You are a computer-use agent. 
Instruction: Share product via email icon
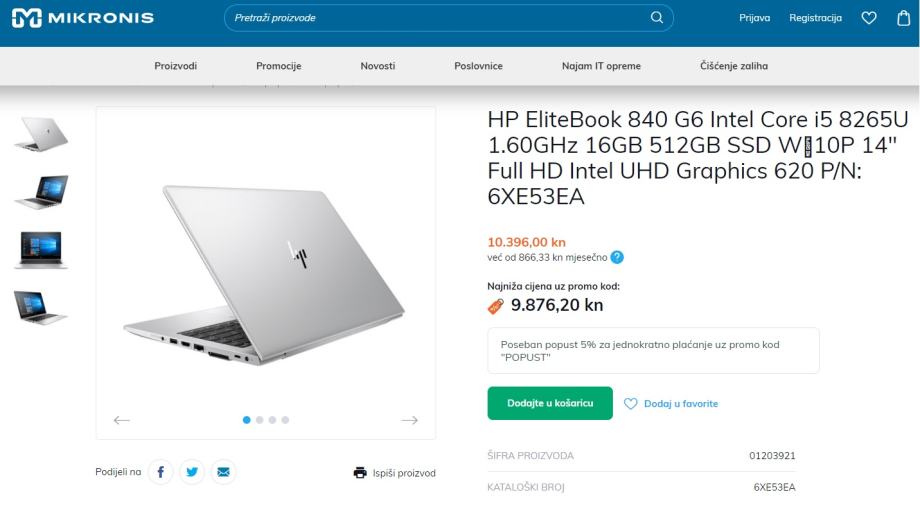(x=224, y=472)
